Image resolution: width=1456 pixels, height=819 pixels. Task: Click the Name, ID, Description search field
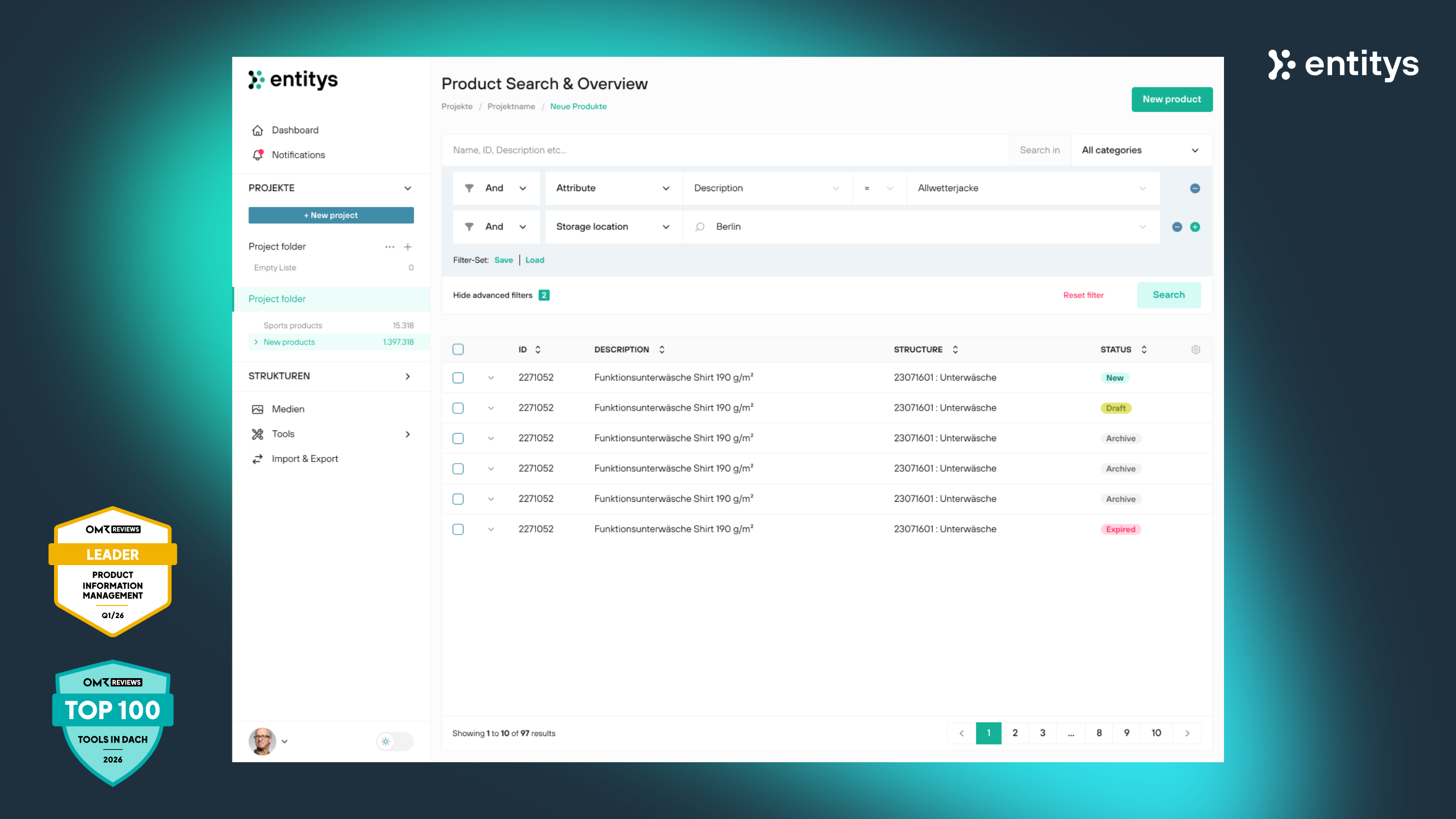(x=723, y=150)
